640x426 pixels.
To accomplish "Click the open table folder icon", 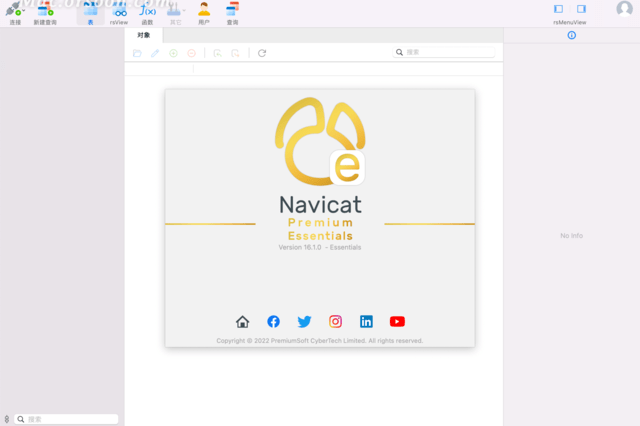I will (x=137, y=53).
